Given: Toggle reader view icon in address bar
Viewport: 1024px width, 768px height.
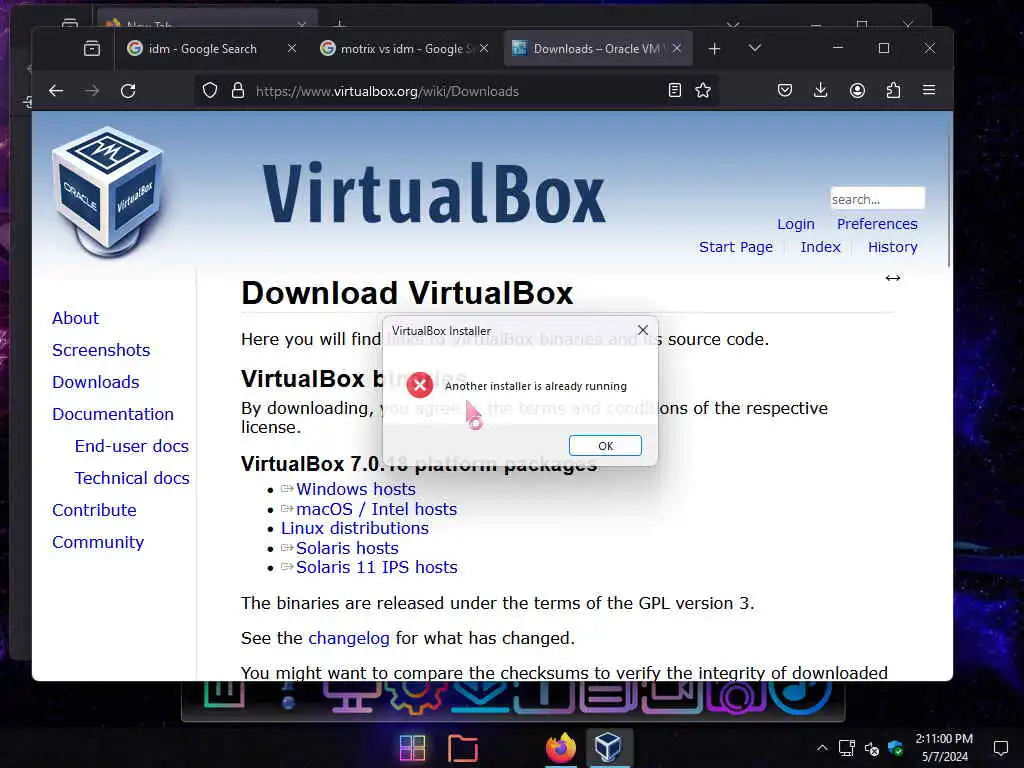Looking at the screenshot, I should [675, 91].
